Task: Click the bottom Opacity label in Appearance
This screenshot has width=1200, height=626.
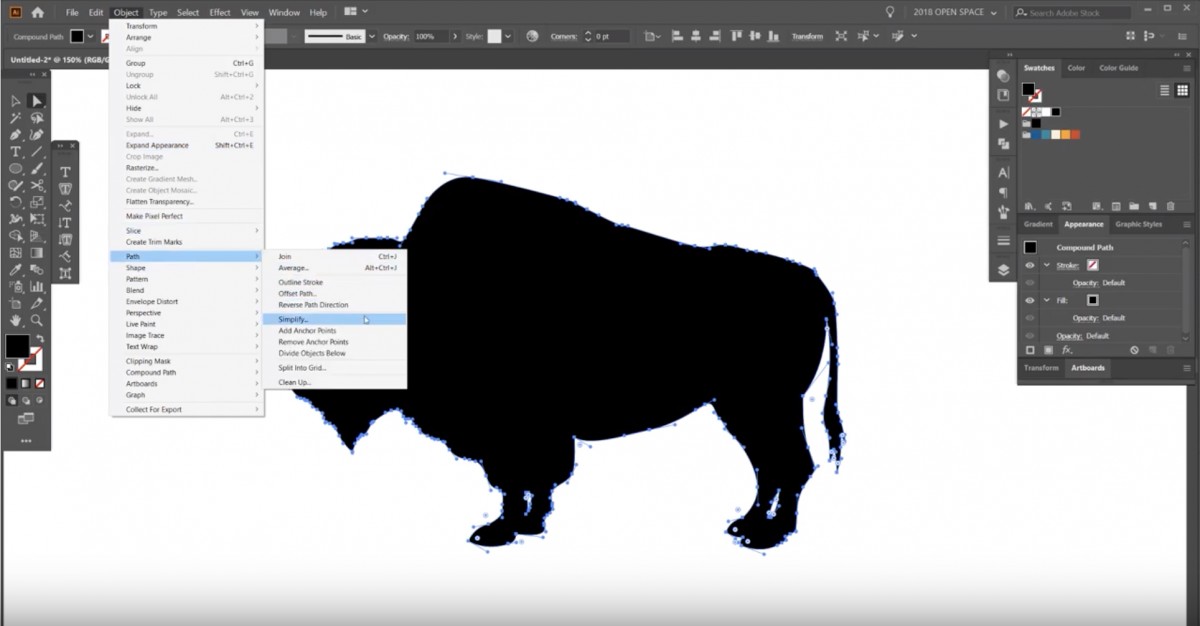Action: coord(1069,336)
